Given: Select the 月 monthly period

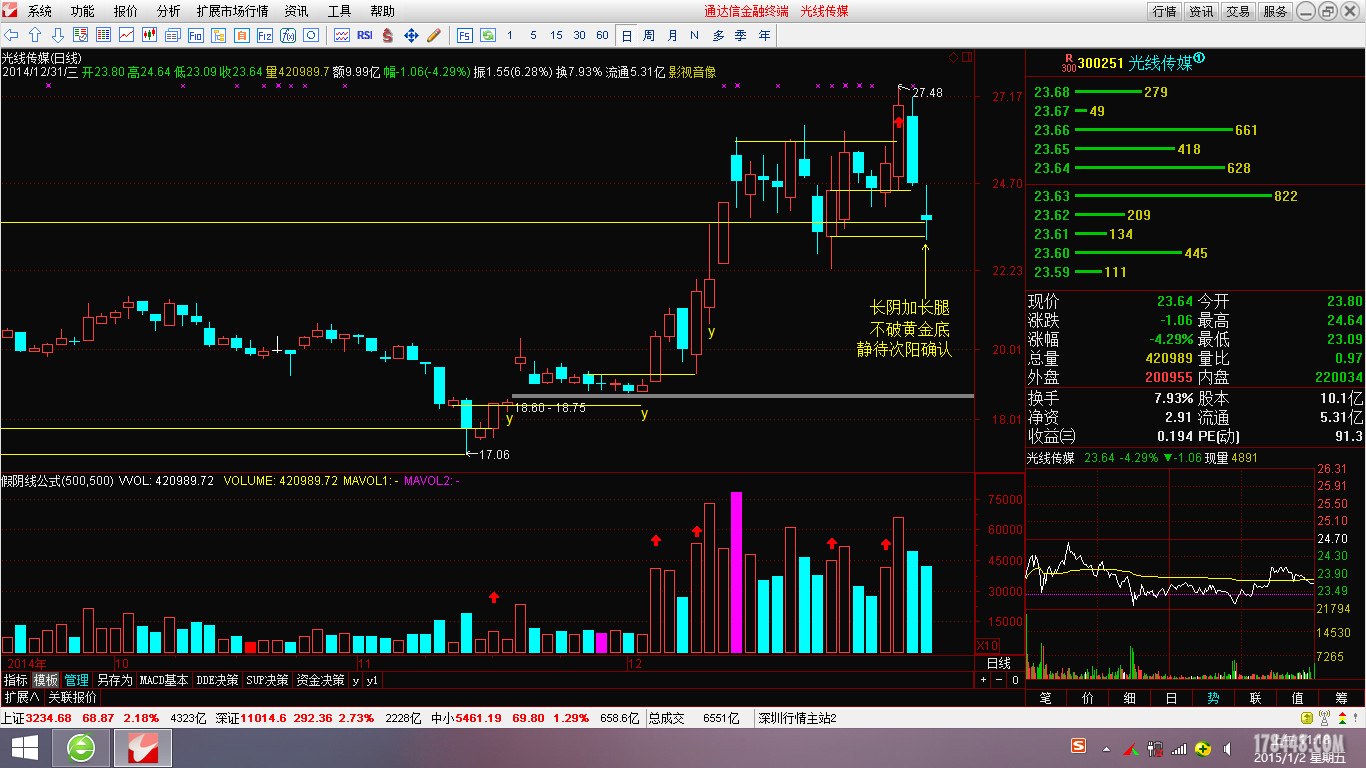Looking at the screenshot, I should (x=672, y=35).
